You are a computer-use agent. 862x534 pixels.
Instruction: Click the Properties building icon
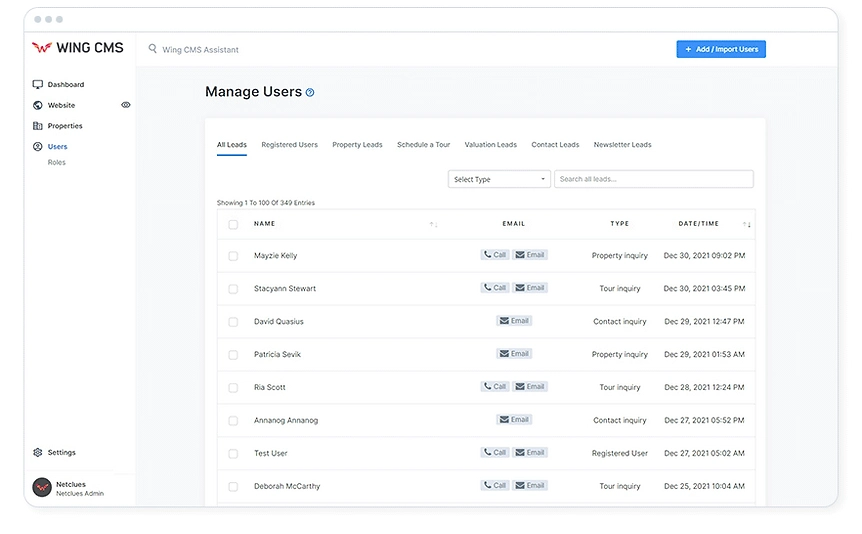click(38, 126)
